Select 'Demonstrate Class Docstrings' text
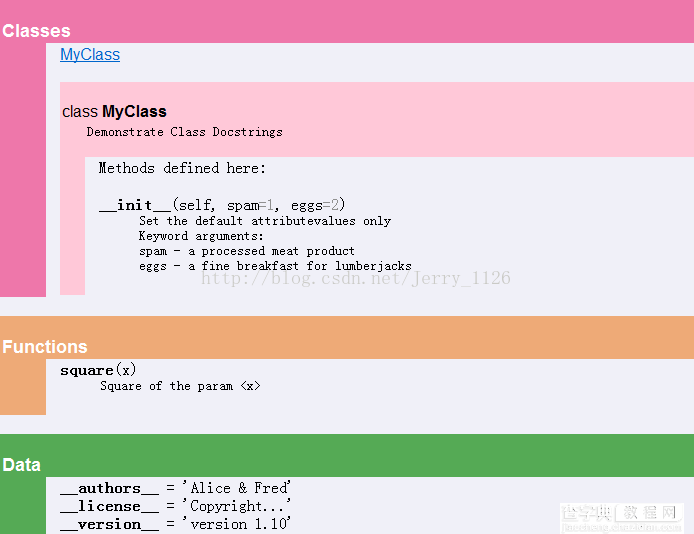This screenshot has width=694, height=534. pos(184,132)
